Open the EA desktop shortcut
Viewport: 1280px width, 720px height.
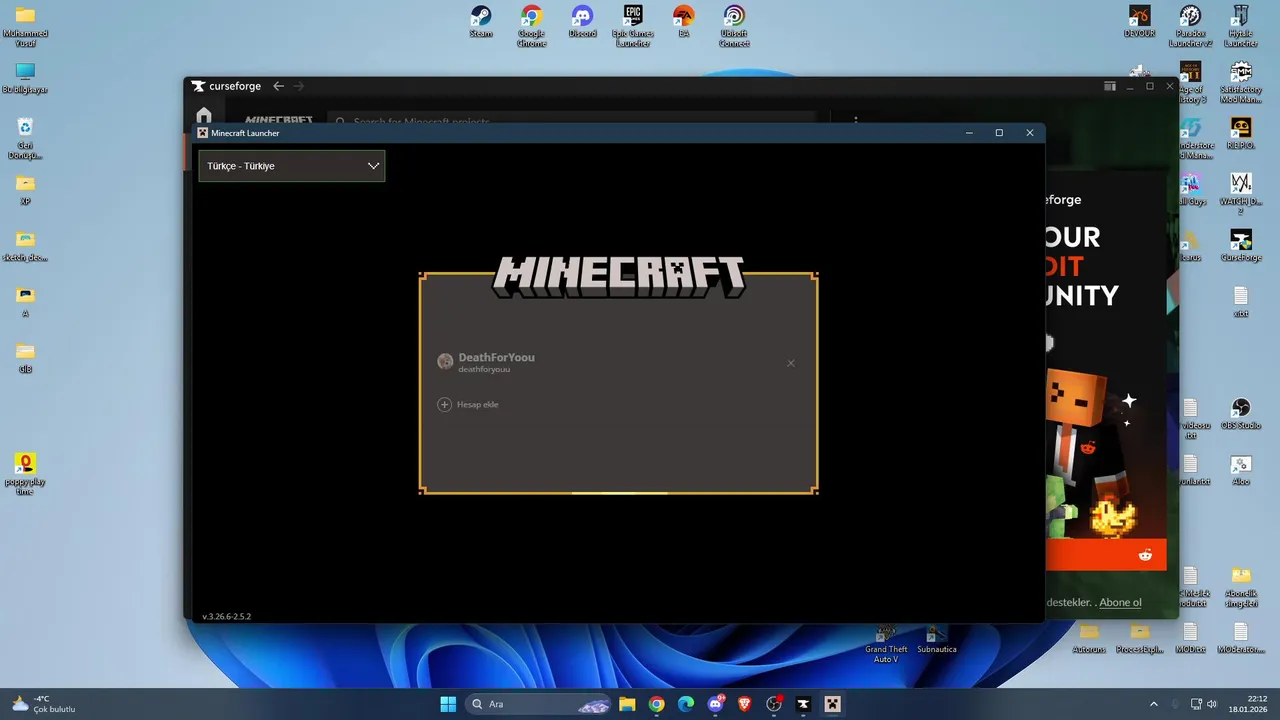pos(684,22)
